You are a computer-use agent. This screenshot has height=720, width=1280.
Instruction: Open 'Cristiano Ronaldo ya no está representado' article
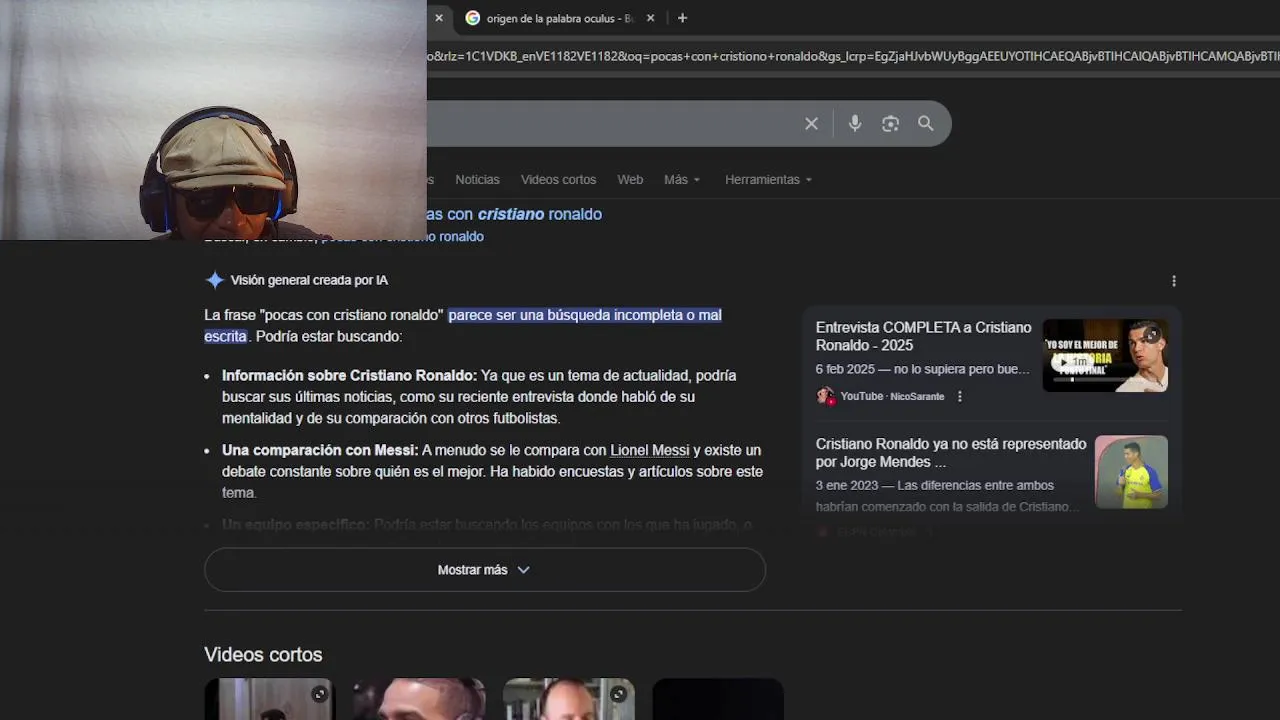coord(951,453)
